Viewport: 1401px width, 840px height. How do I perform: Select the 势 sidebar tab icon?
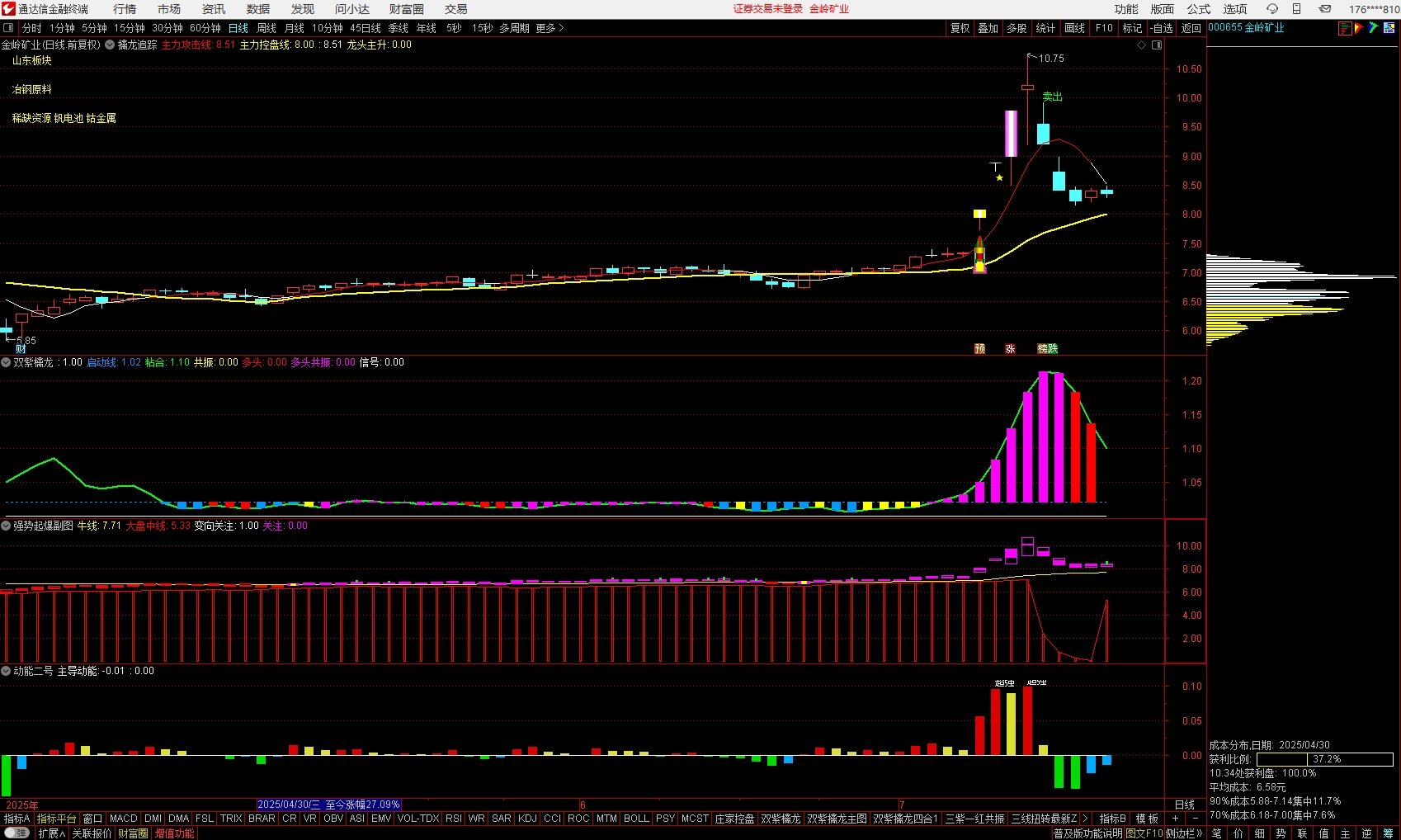tap(1281, 833)
